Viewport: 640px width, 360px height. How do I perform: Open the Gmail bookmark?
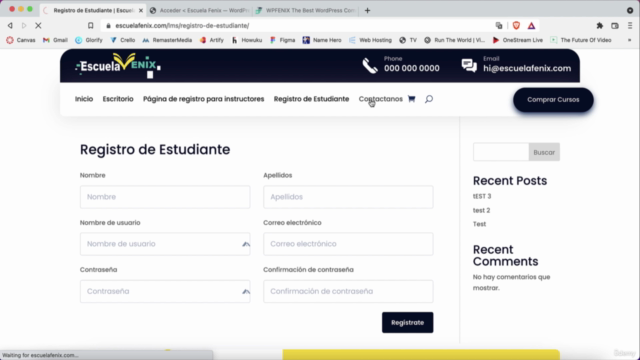point(55,40)
